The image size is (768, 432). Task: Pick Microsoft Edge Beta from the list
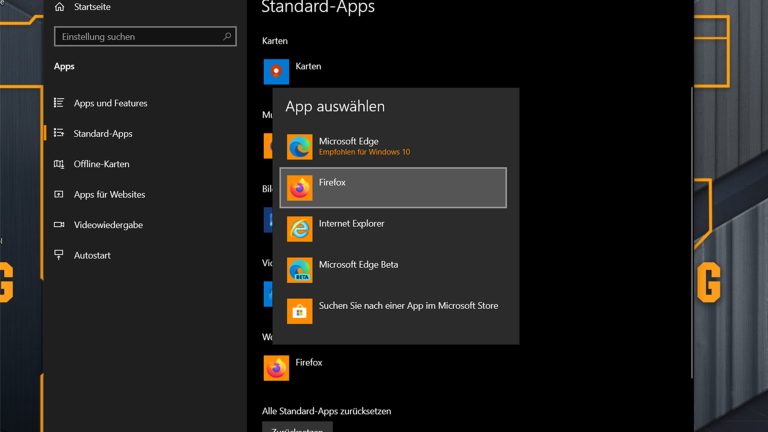(358, 265)
